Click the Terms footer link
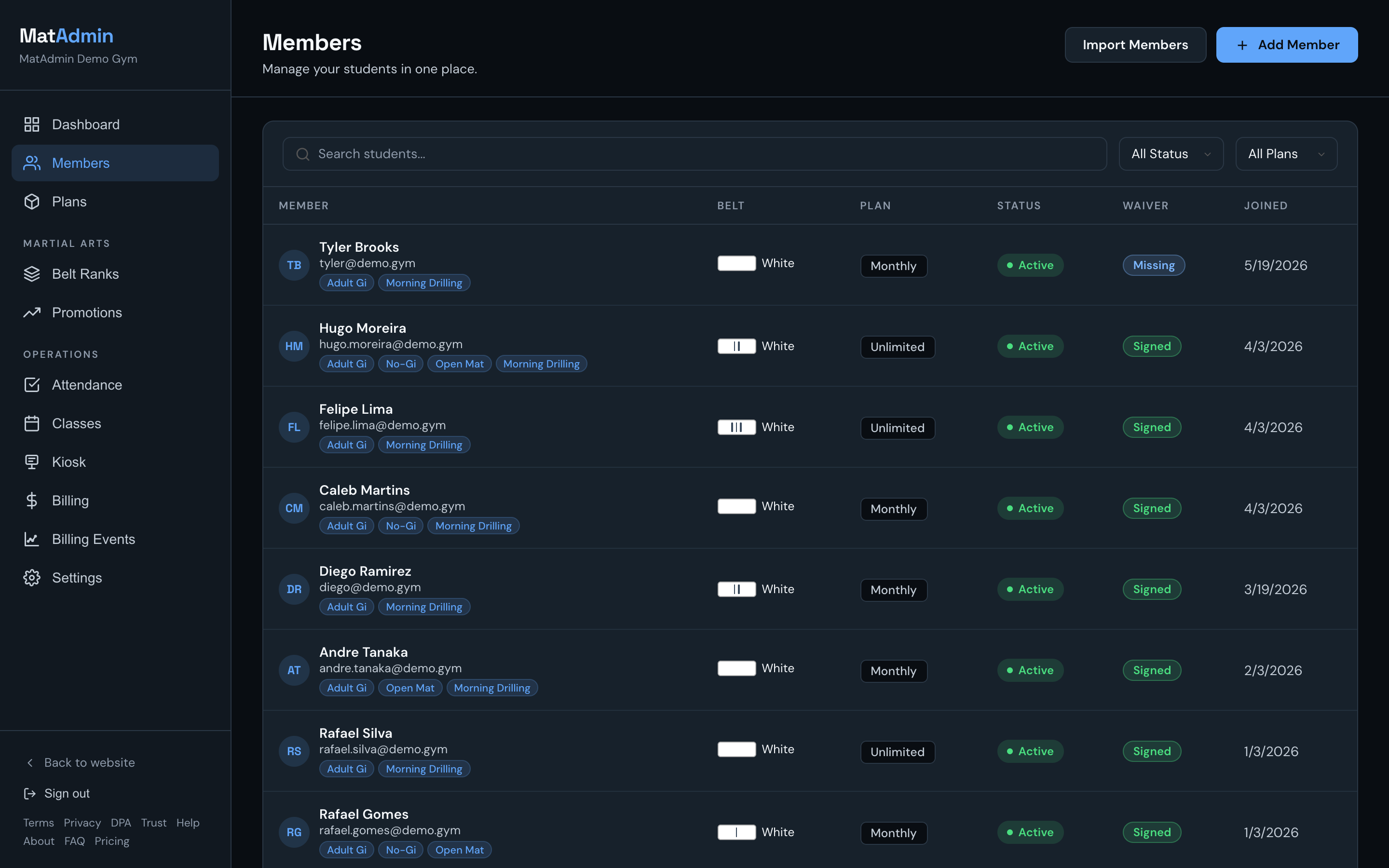 tap(39, 823)
